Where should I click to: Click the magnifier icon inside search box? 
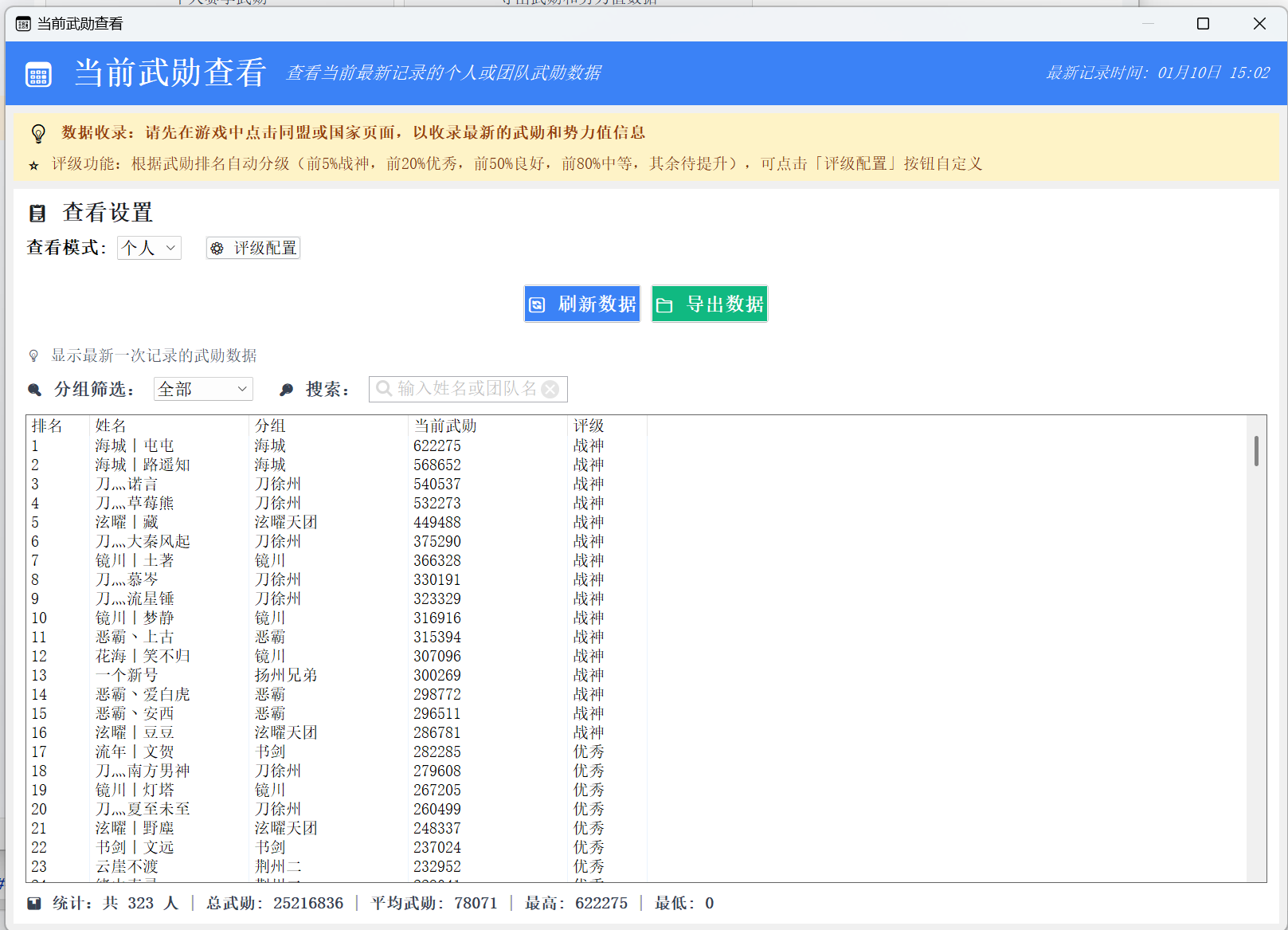384,389
